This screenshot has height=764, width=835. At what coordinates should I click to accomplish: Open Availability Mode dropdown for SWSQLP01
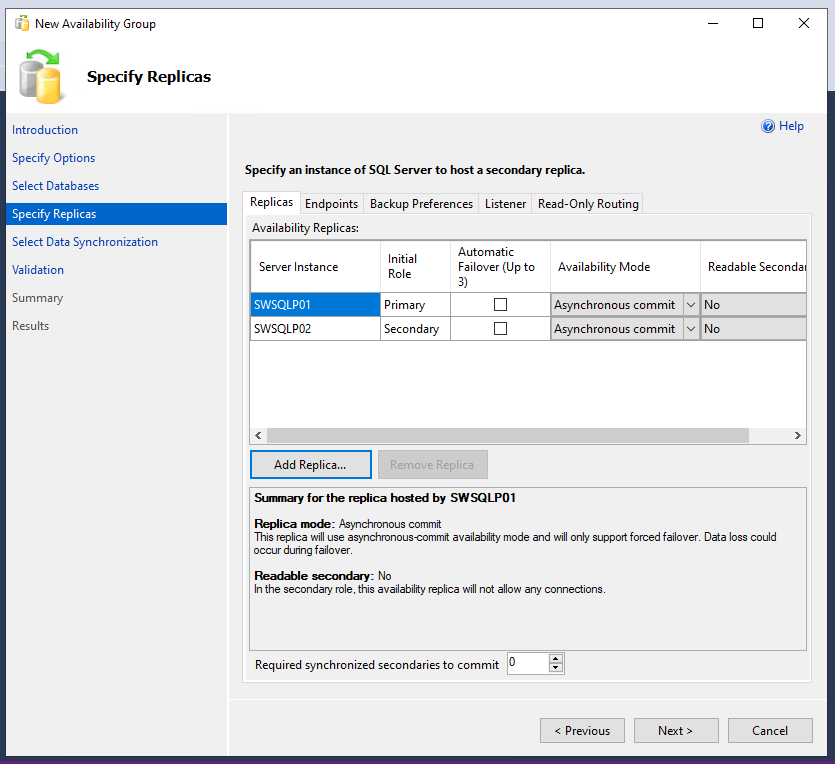click(691, 305)
